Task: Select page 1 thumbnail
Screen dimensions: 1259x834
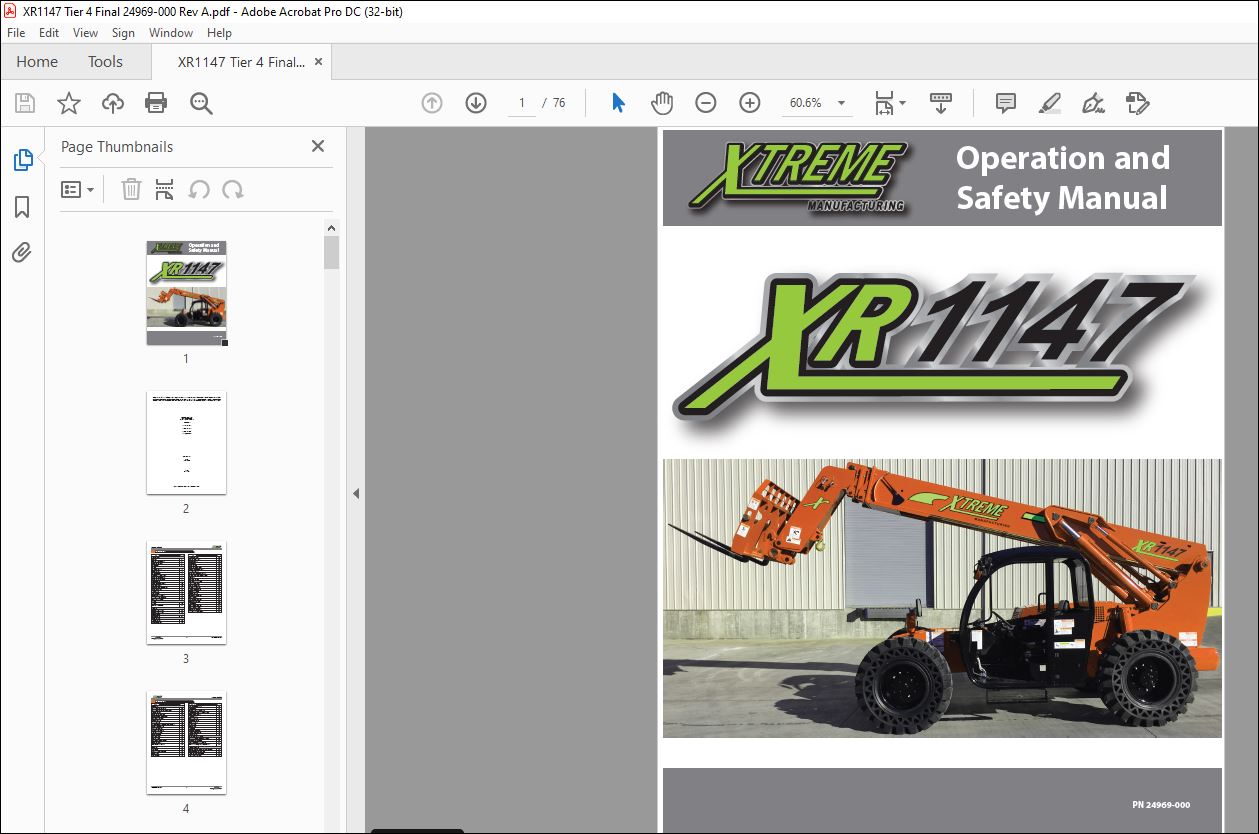Action: (186, 292)
